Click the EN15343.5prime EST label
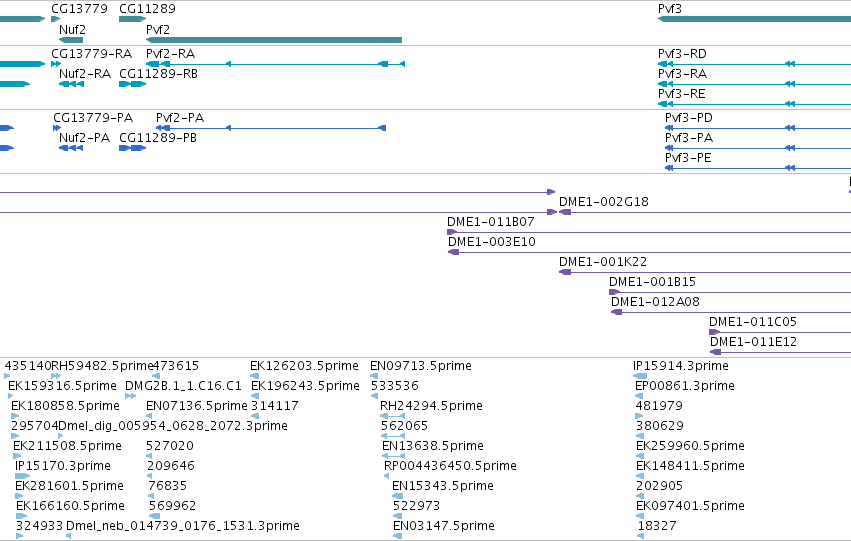 (x=443, y=487)
